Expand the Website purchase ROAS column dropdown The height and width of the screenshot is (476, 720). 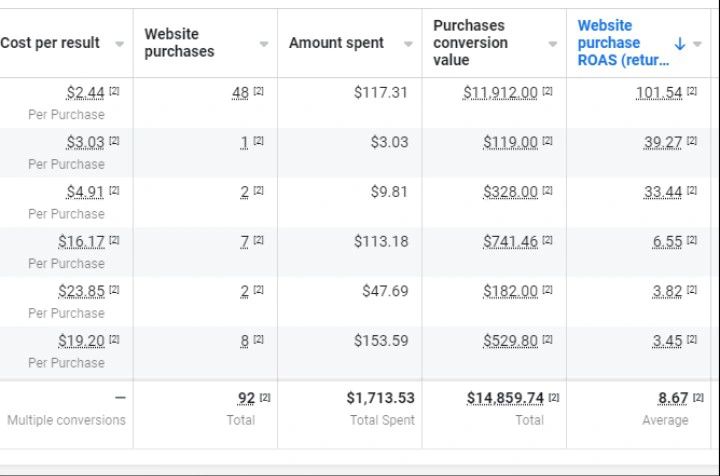(x=697, y=44)
